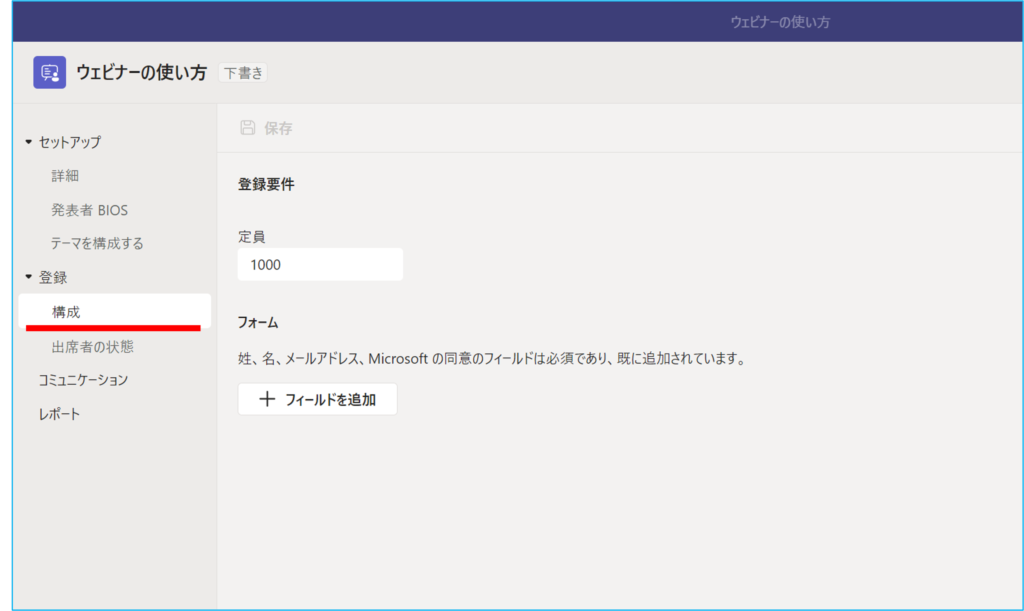Go to テーマを構成する page

click(97, 243)
